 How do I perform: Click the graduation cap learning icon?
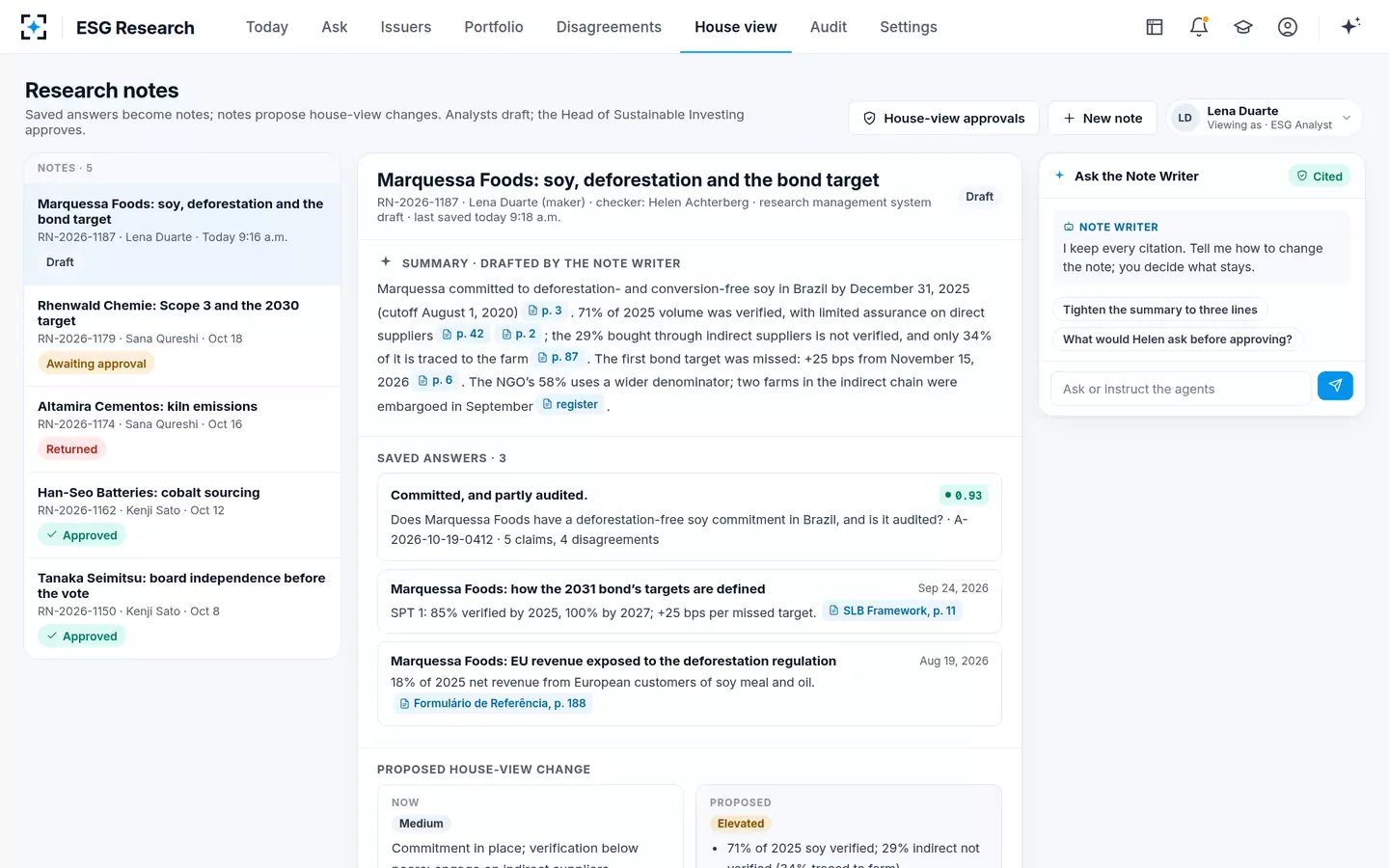tap(1243, 27)
